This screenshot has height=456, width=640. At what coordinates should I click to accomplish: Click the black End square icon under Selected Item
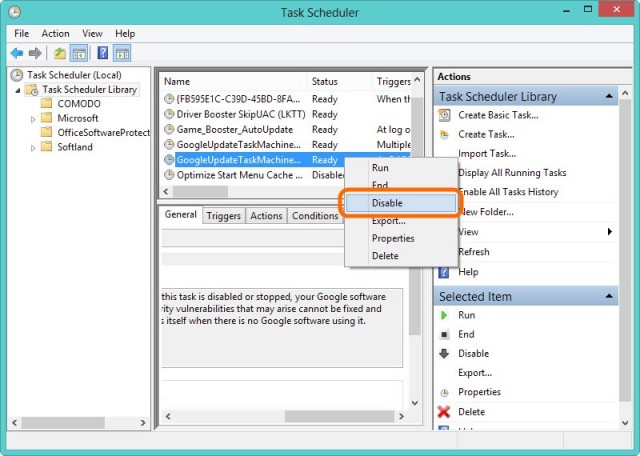pyautogui.click(x=444, y=335)
